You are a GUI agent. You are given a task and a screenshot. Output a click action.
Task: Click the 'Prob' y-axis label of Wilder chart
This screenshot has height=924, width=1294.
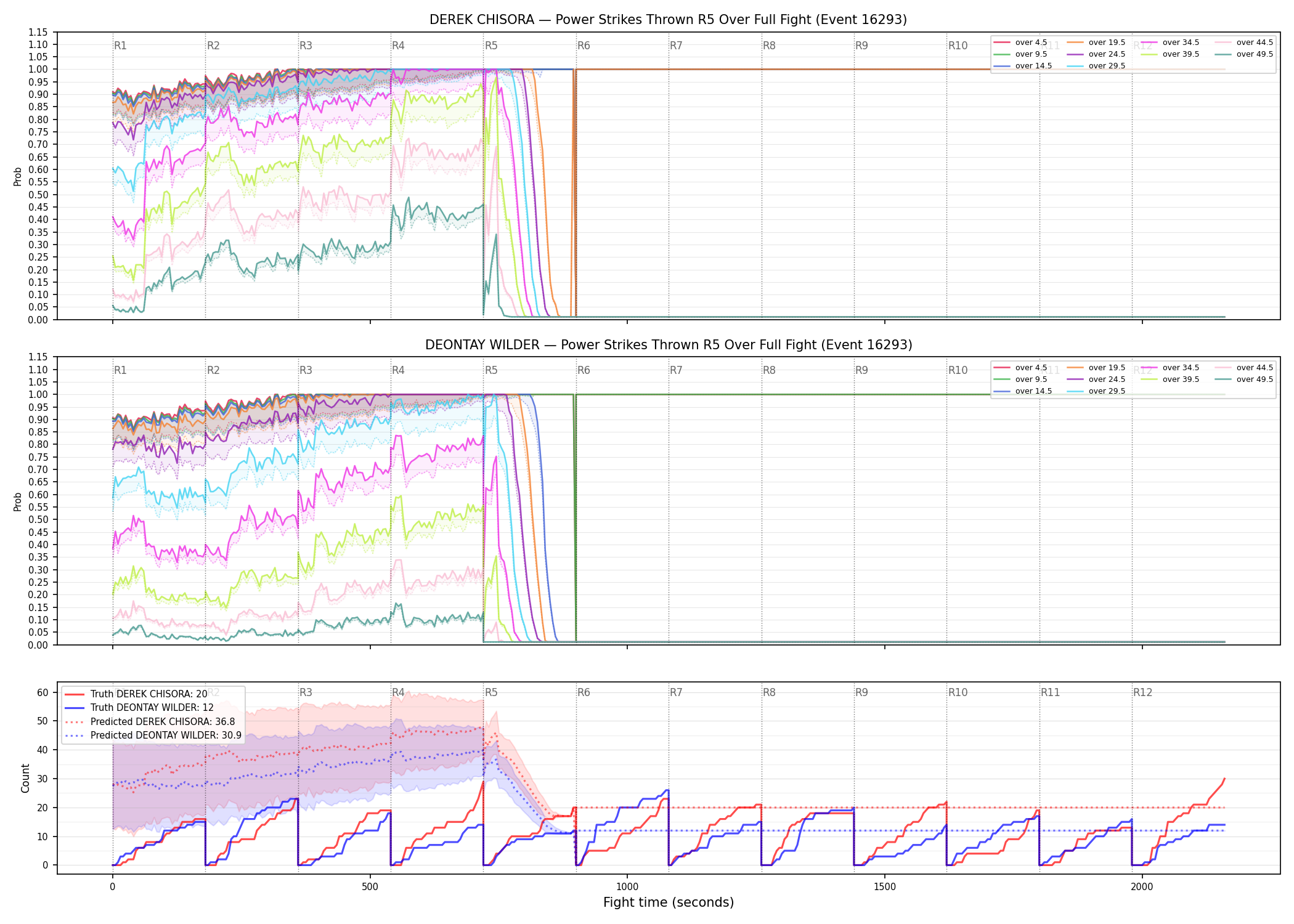pyautogui.click(x=18, y=501)
